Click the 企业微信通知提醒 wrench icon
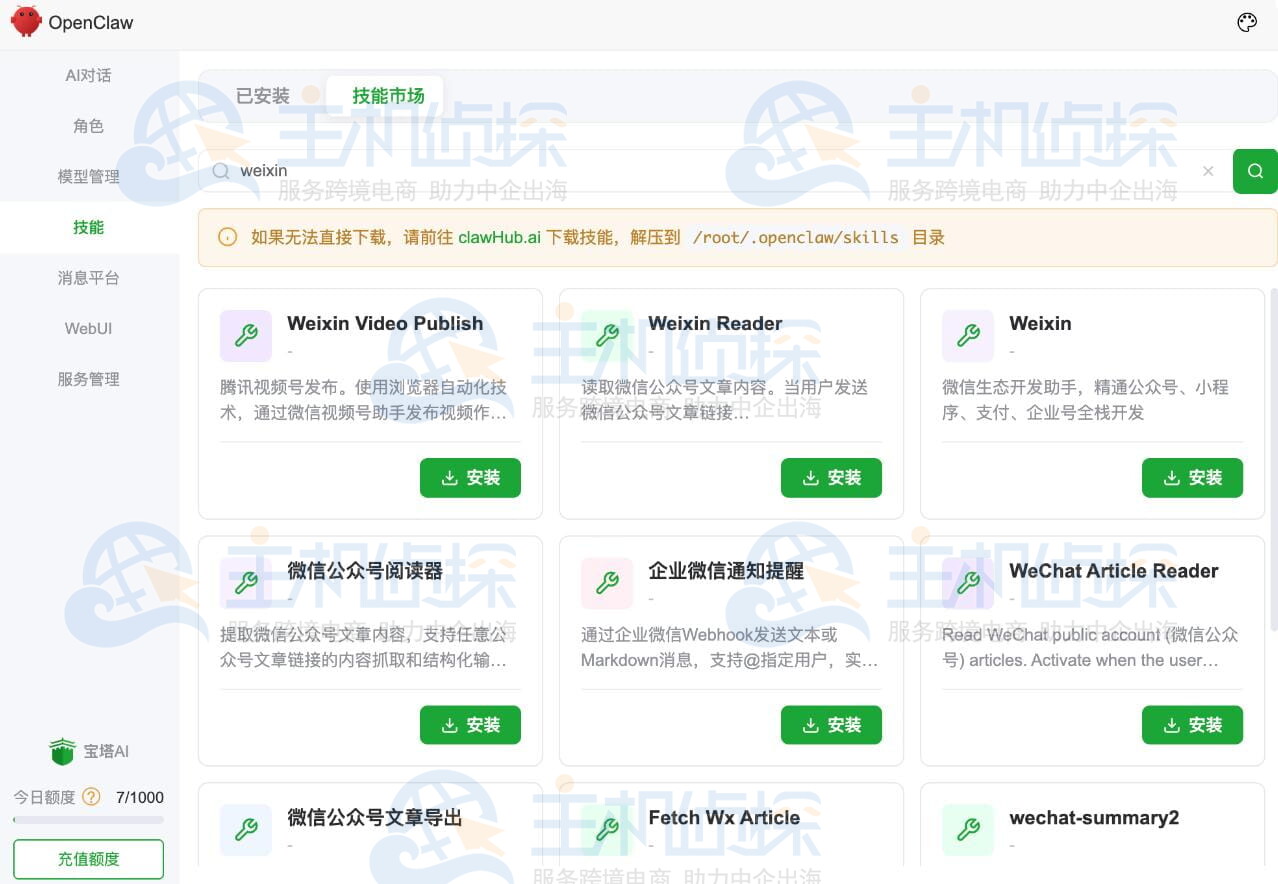1278x884 pixels. click(607, 582)
